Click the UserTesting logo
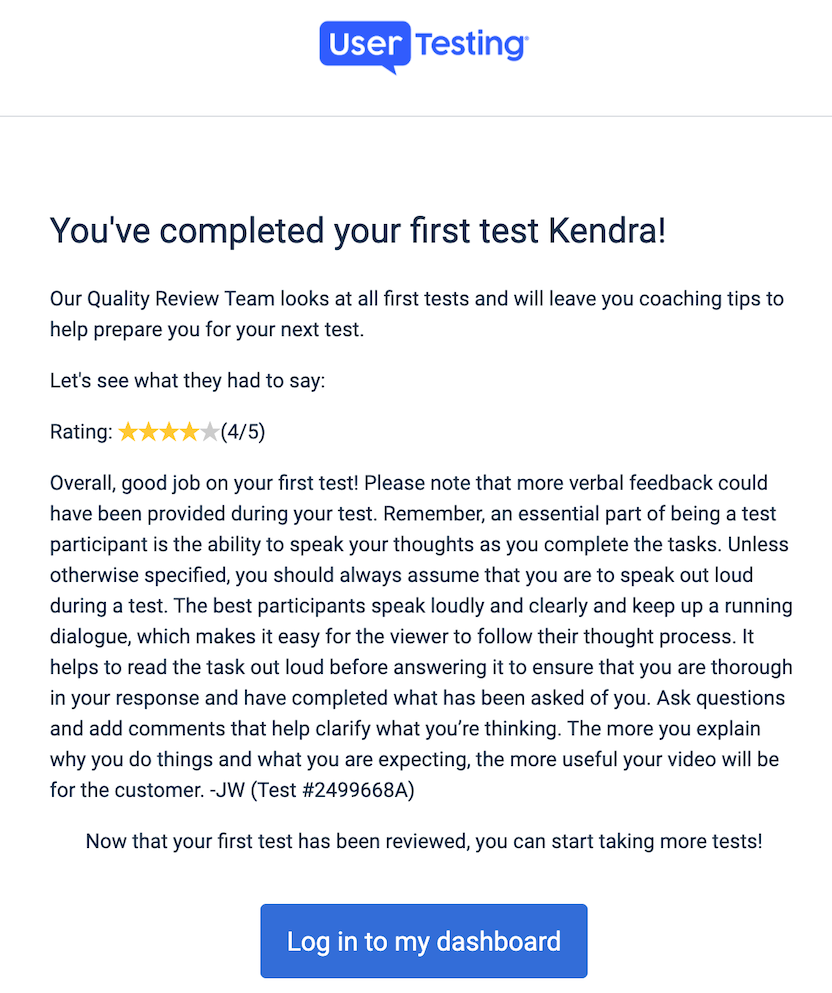The height and width of the screenshot is (993, 832). point(424,47)
